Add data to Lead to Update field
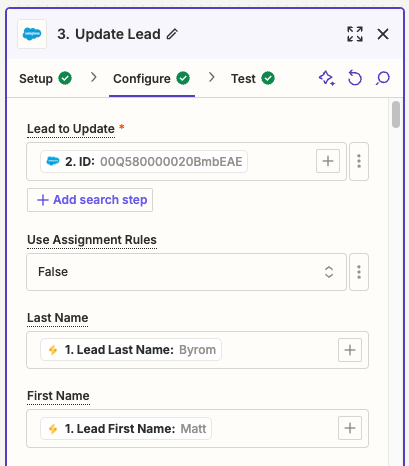This screenshot has height=466, width=409. 328,161
